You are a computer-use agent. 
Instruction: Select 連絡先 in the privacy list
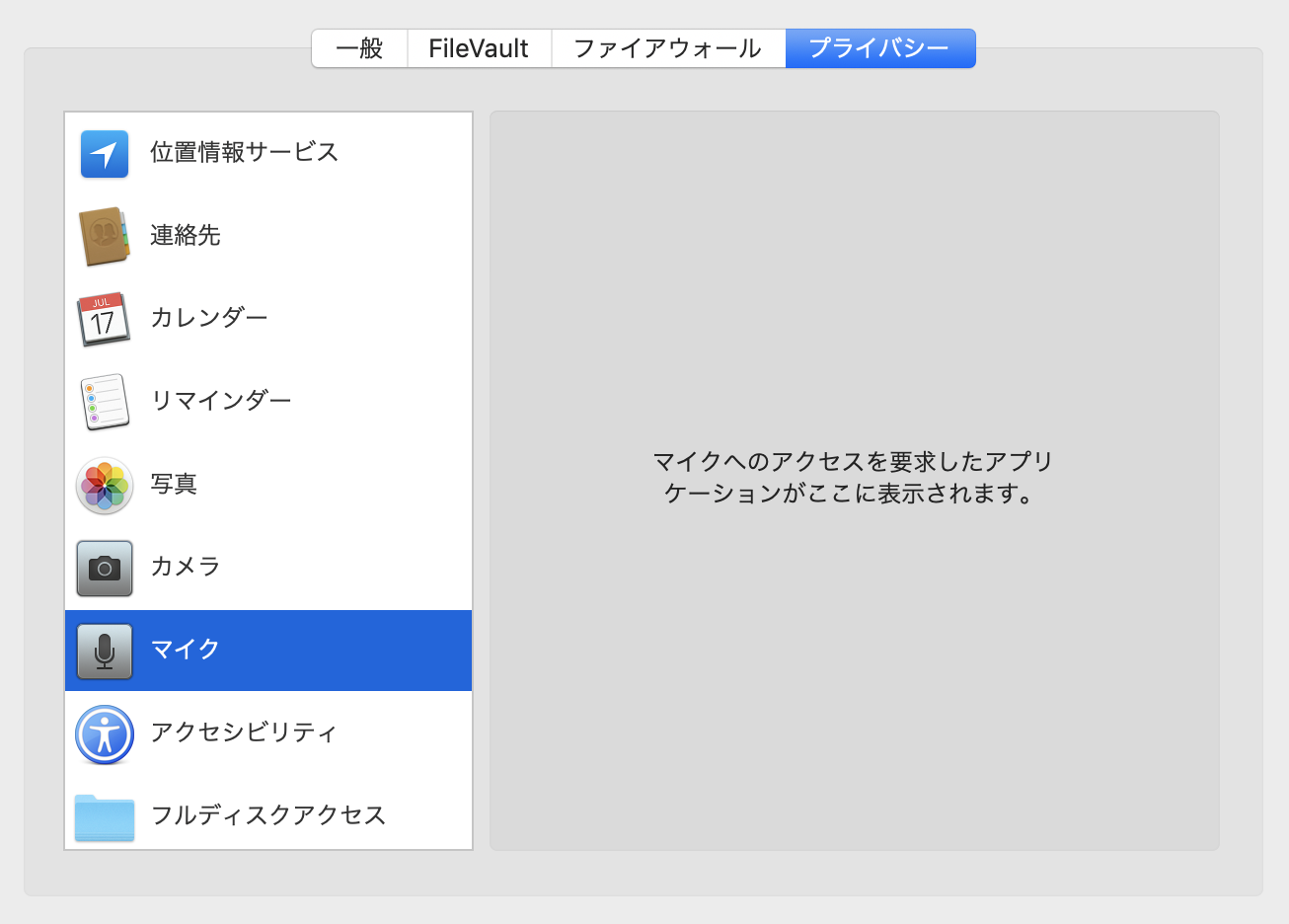tap(268, 236)
